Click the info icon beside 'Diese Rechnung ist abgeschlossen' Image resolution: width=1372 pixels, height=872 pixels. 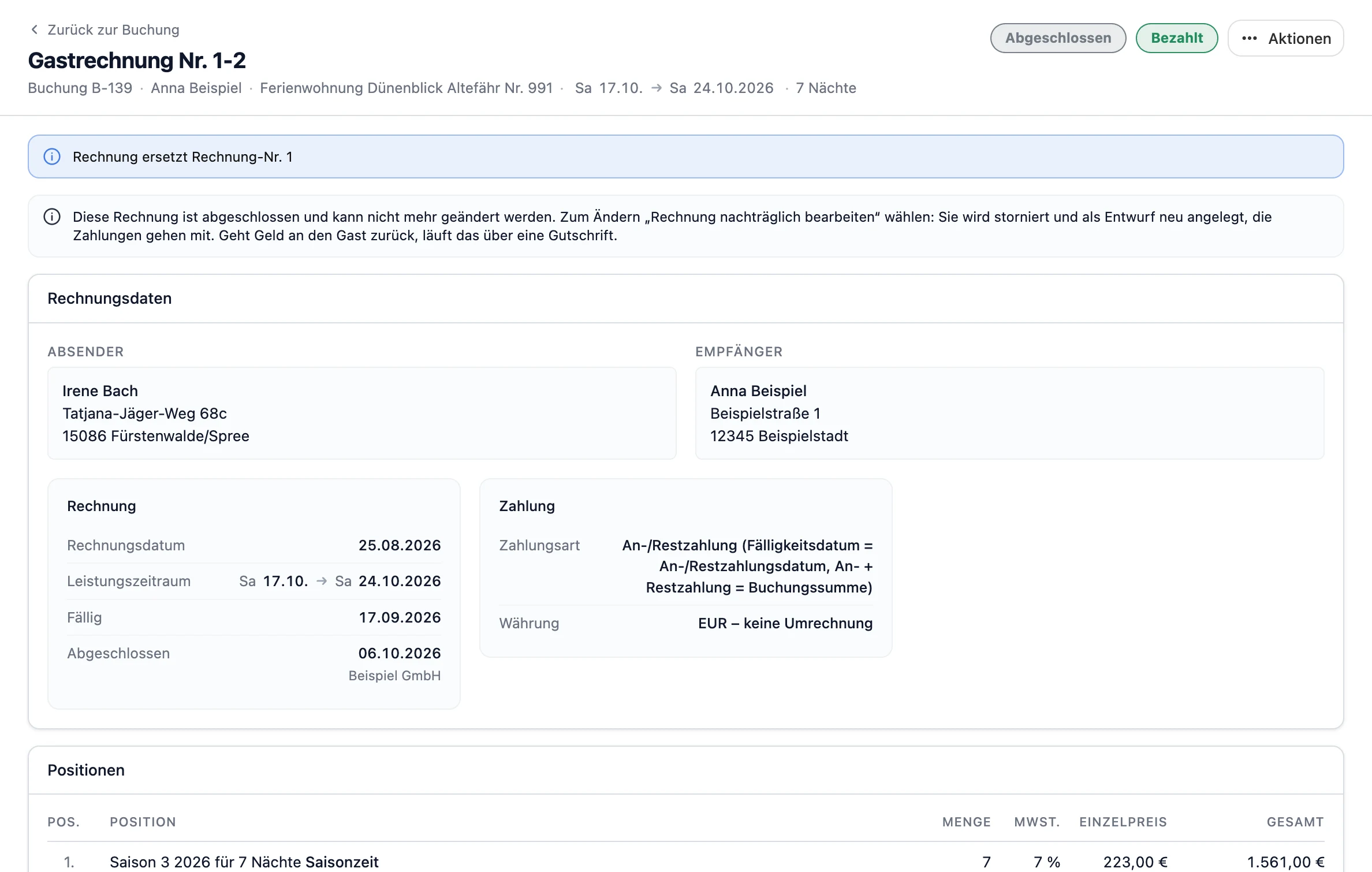pos(52,217)
